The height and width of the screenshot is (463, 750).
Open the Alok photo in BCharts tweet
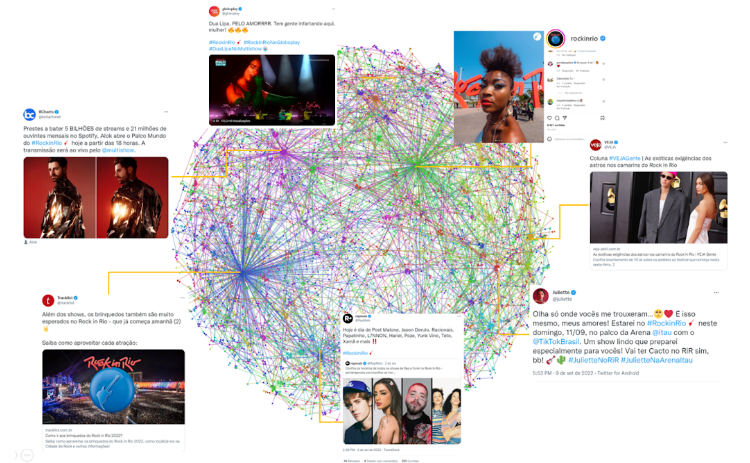pyautogui.click(x=96, y=198)
